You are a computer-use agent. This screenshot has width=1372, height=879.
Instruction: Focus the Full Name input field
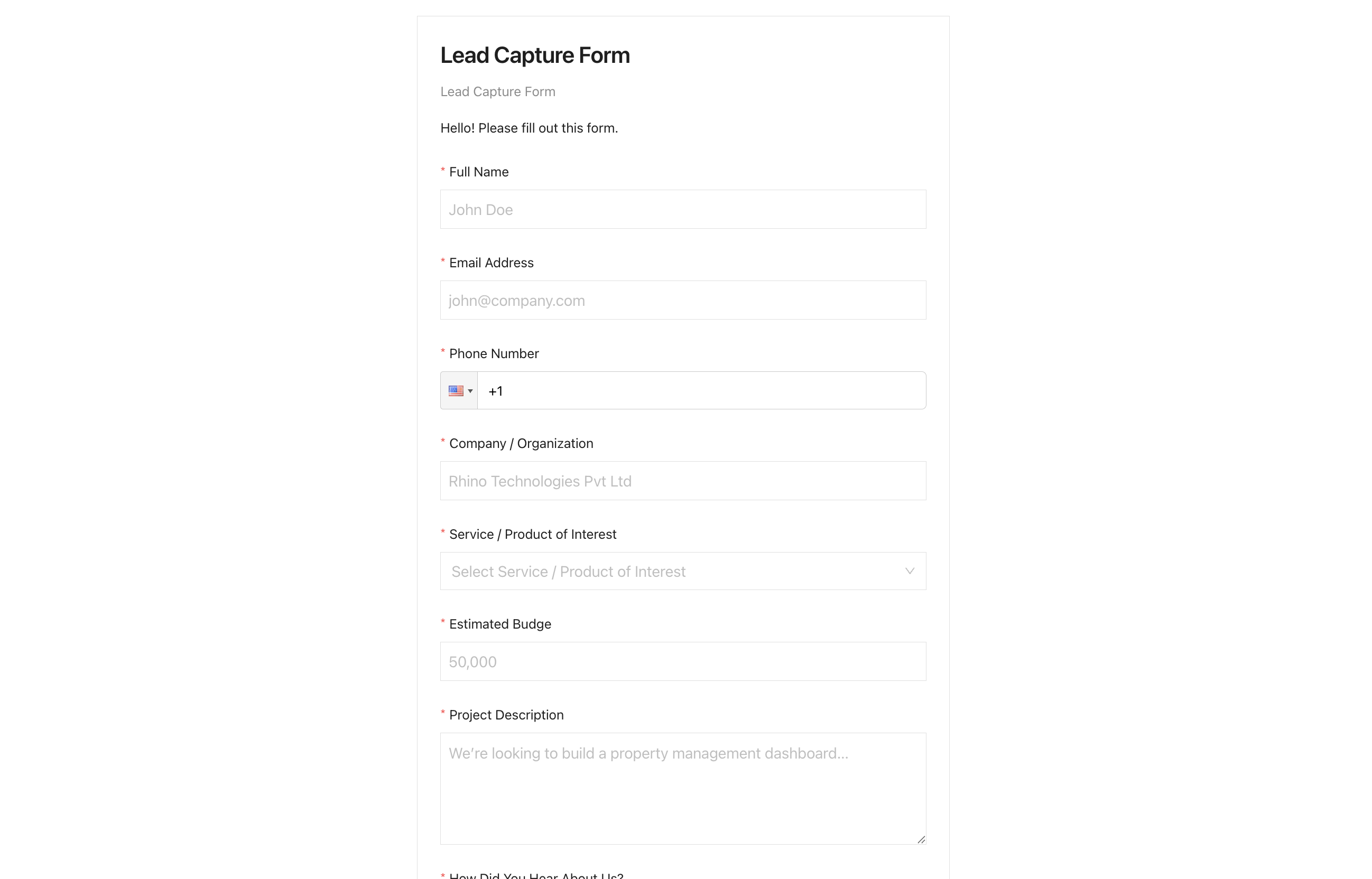(x=683, y=210)
